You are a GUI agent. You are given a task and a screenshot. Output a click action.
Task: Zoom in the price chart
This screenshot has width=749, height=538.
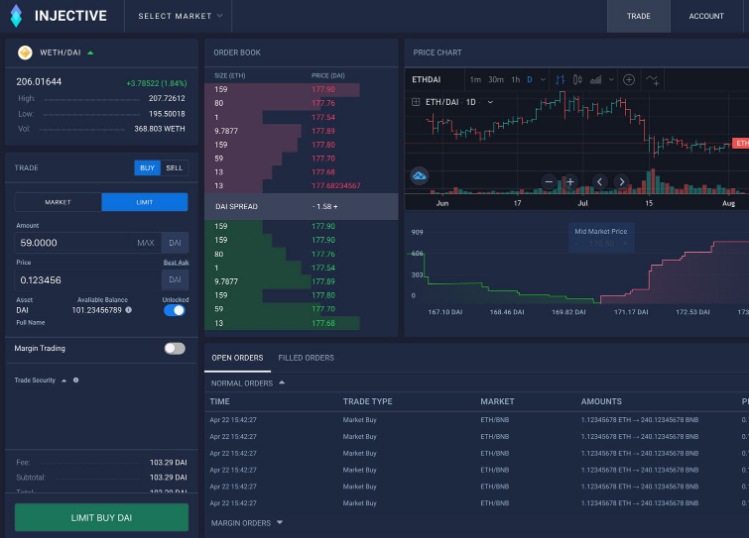[x=570, y=182]
